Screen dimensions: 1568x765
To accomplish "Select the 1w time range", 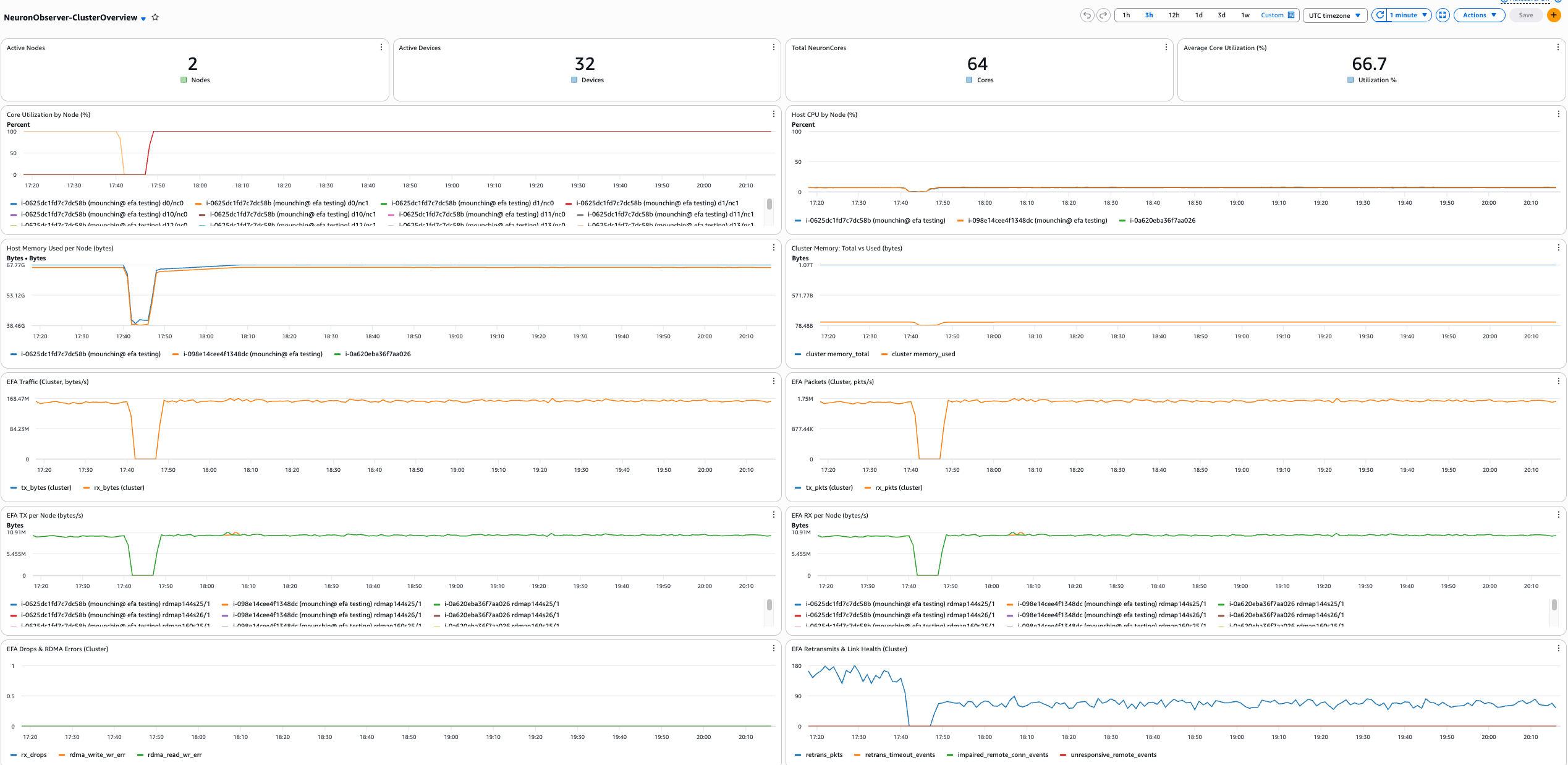I will tap(1245, 15).
